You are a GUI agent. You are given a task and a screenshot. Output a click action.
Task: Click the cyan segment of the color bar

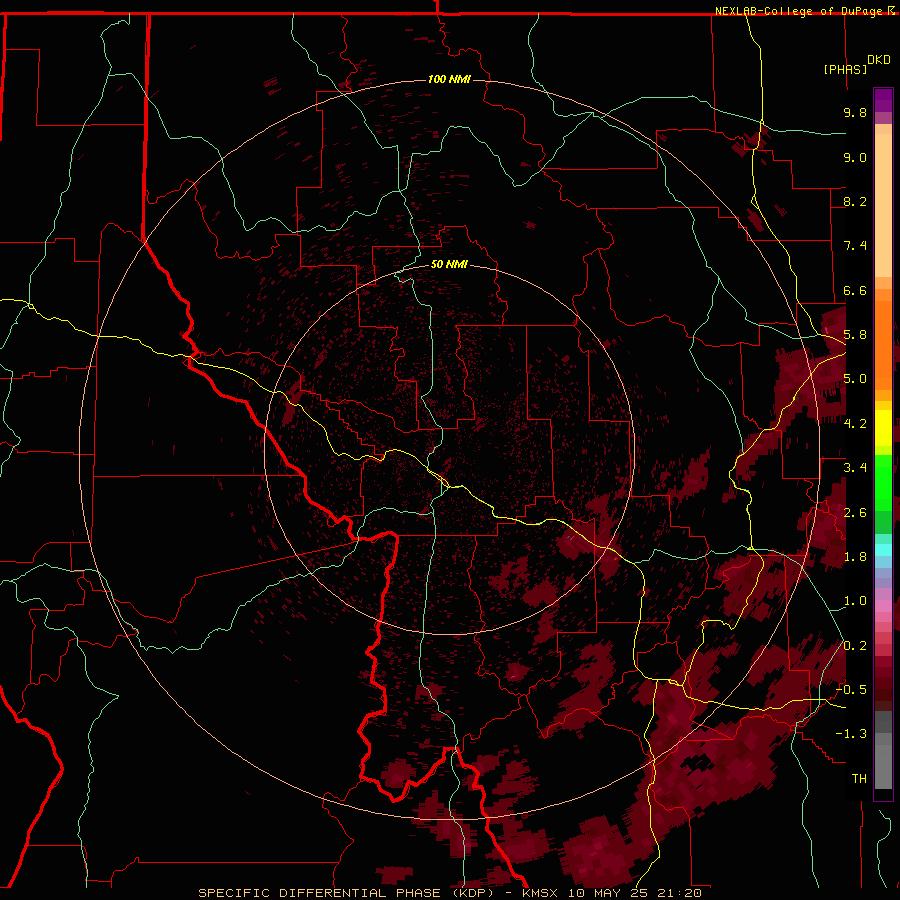(883, 550)
